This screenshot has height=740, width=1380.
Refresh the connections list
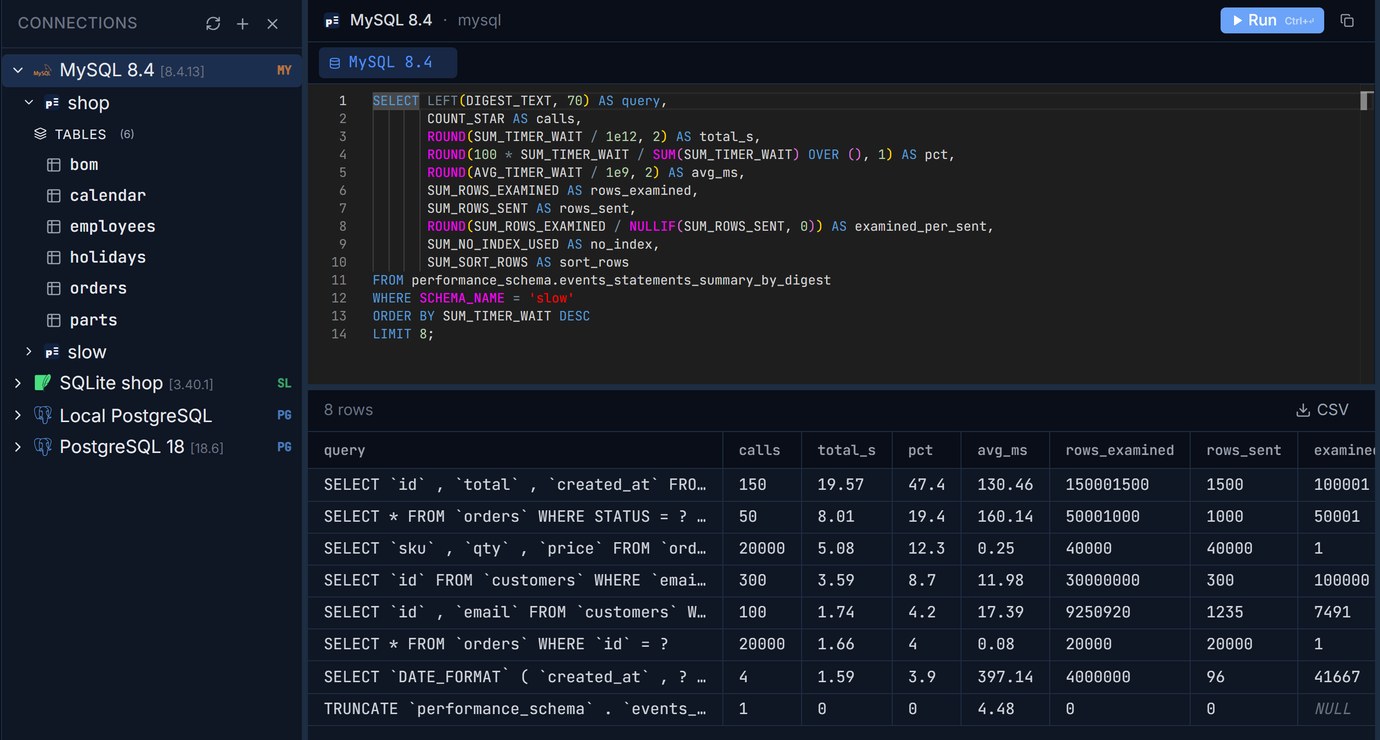pos(213,23)
